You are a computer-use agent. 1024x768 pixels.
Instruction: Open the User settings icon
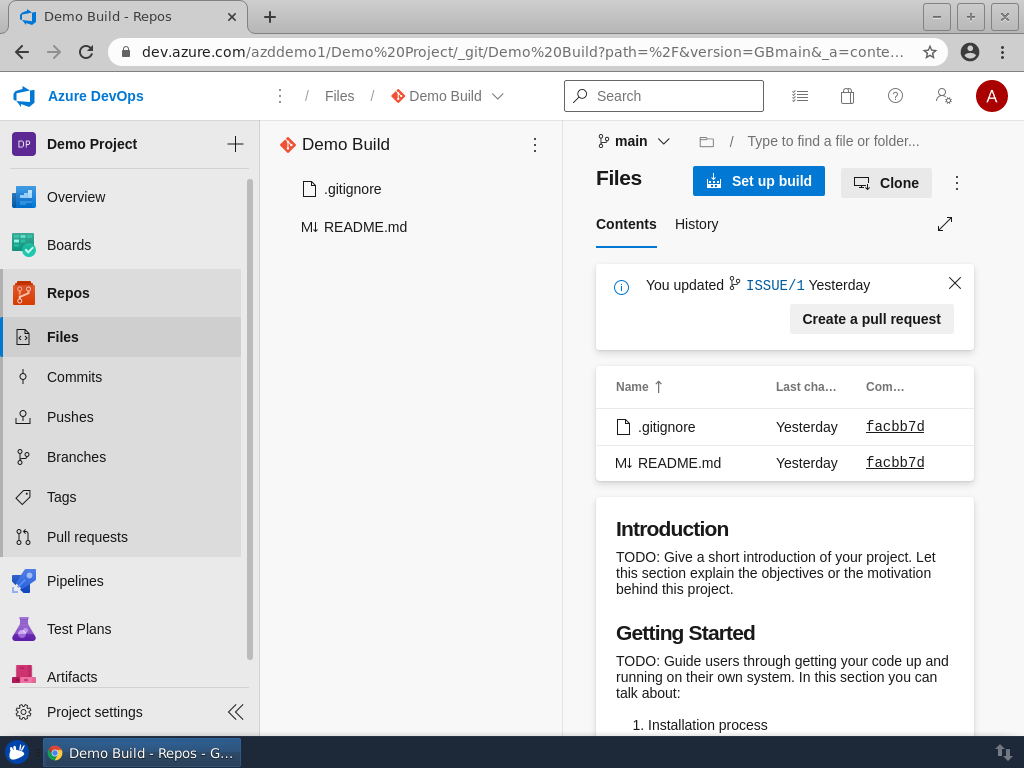coord(944,96)
